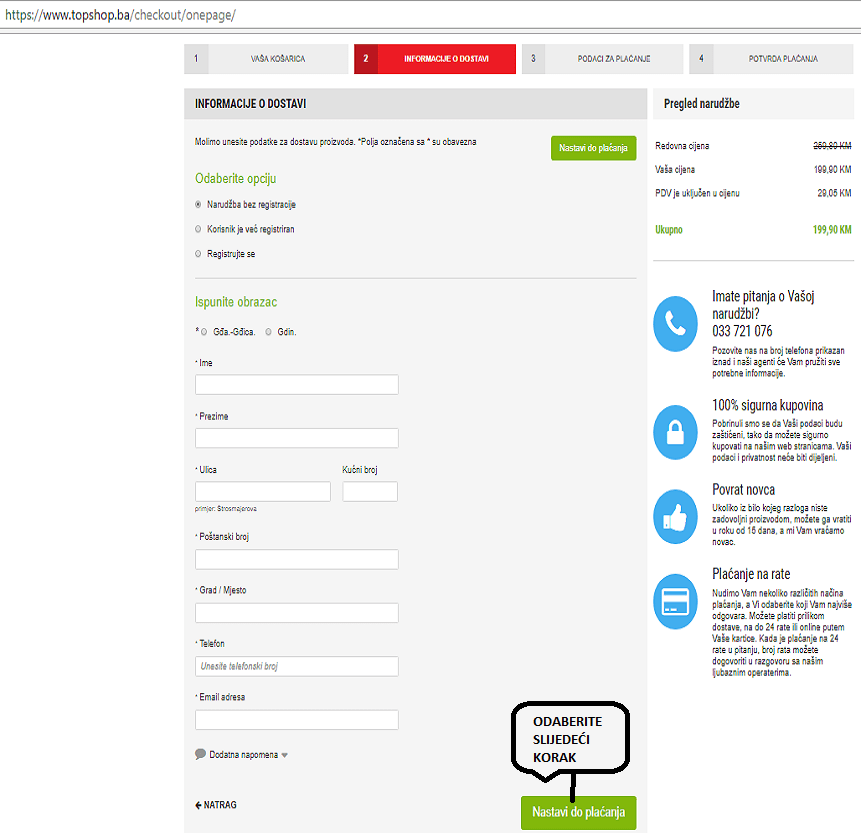Click the Plaćanje na rate heading
861x833 pixels.
751,574
